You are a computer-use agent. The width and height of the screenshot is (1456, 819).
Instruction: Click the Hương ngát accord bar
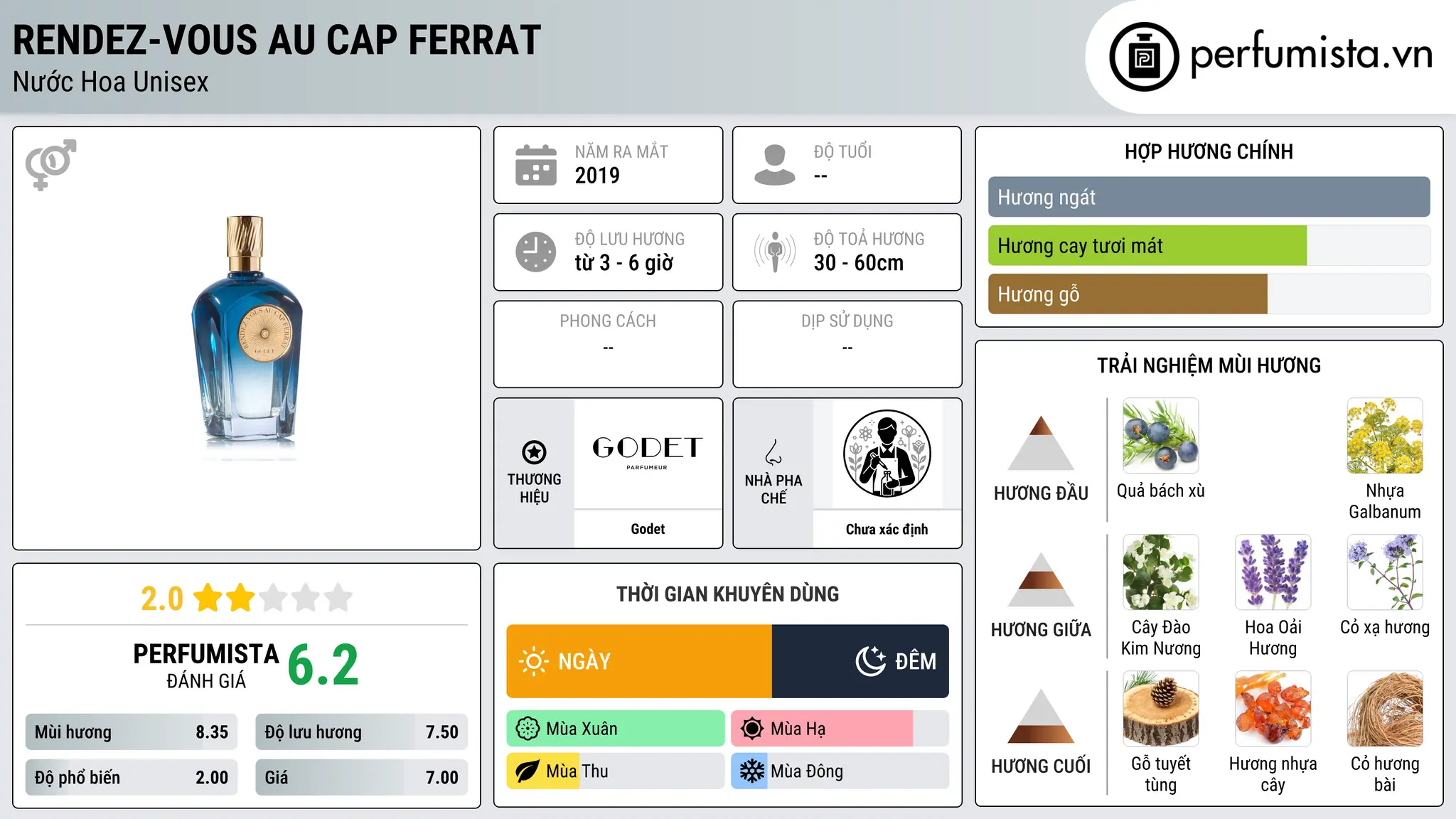click(1209, 197)
